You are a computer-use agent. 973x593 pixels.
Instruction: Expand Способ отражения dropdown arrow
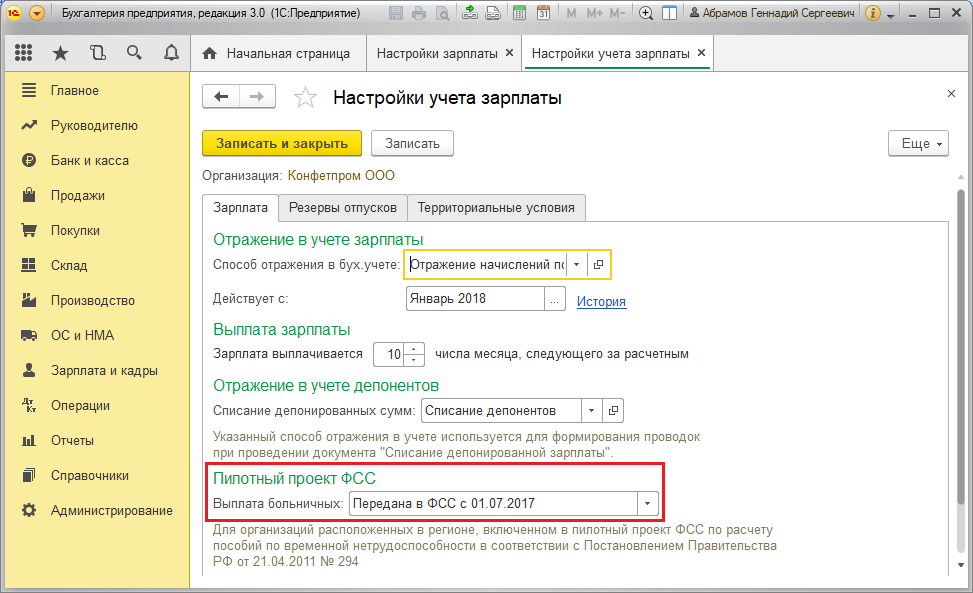coord(576,265)
